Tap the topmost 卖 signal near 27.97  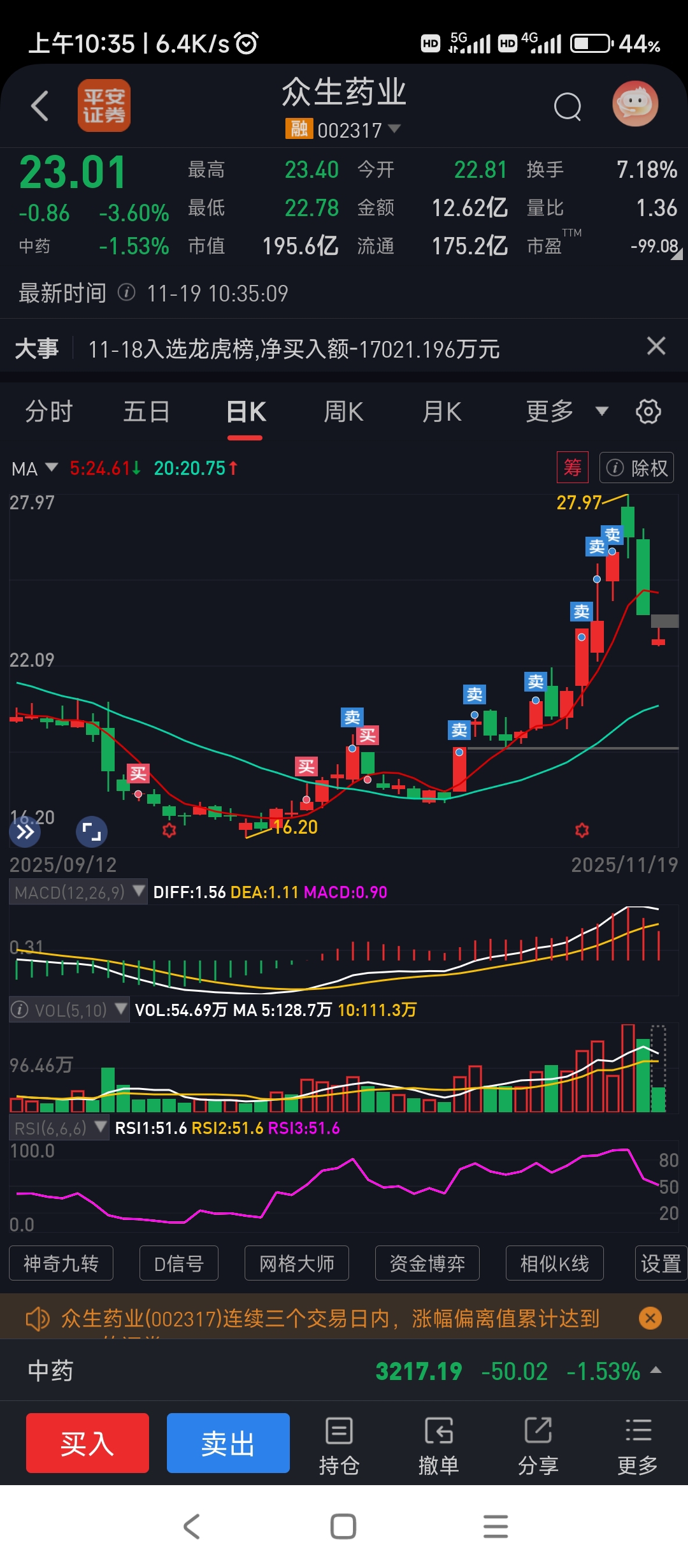612,535
